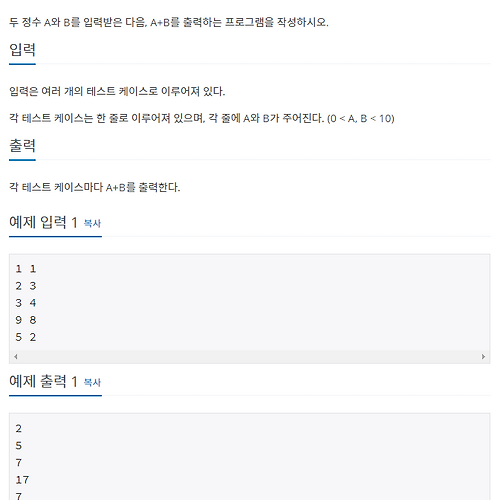Click the sample output value 2

tap(19, 428)
